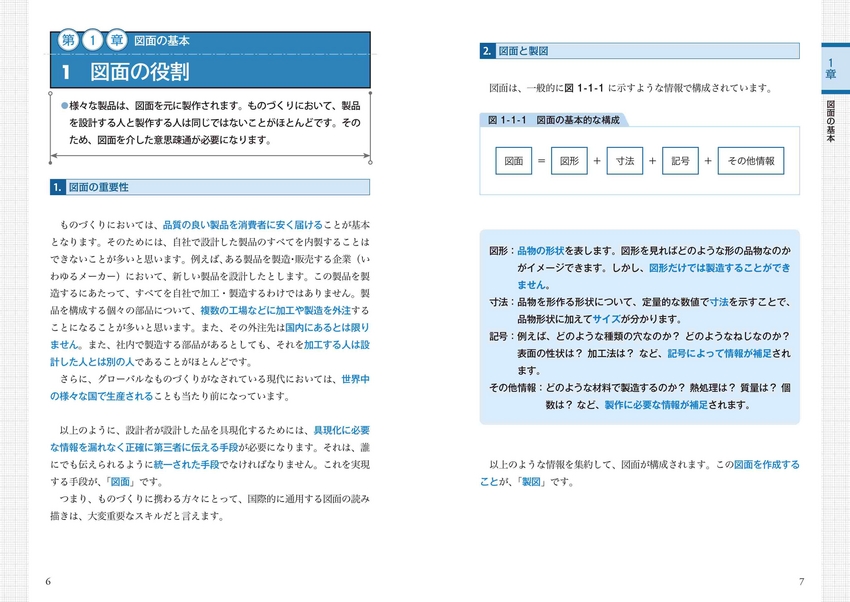The width and height of the screenshot is (850, 602).
Task: Click the plus sign between 図形 and 寸法
Action: tap(597, 161)
